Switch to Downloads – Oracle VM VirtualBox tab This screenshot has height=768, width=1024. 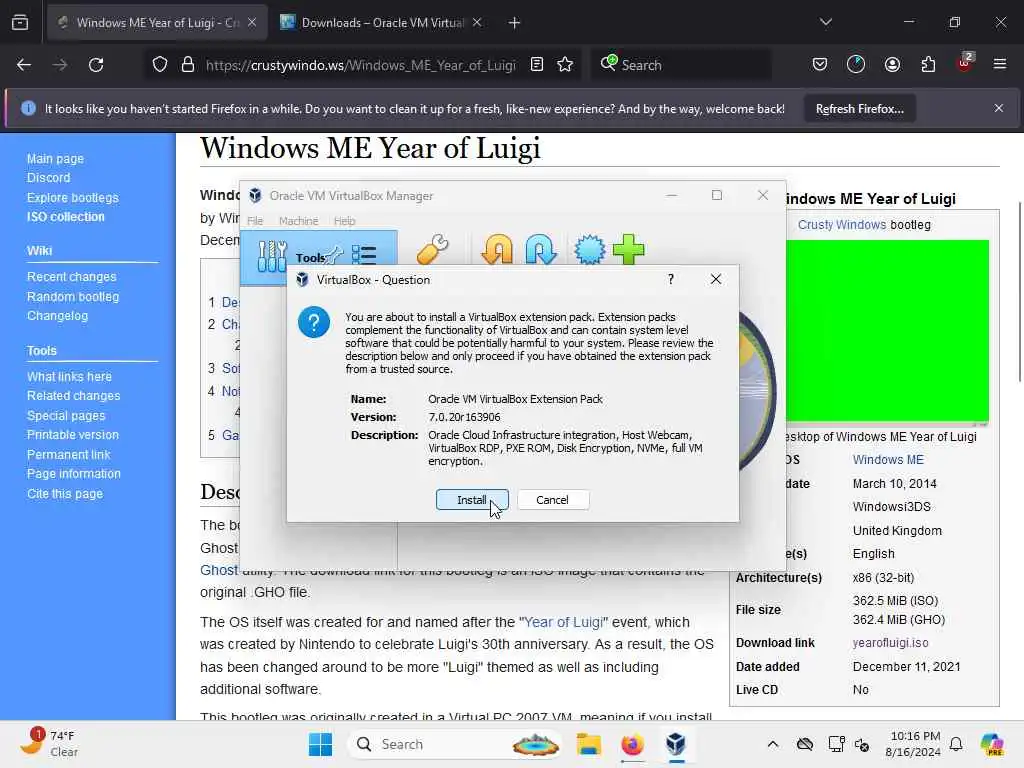[x=382, y=23]
